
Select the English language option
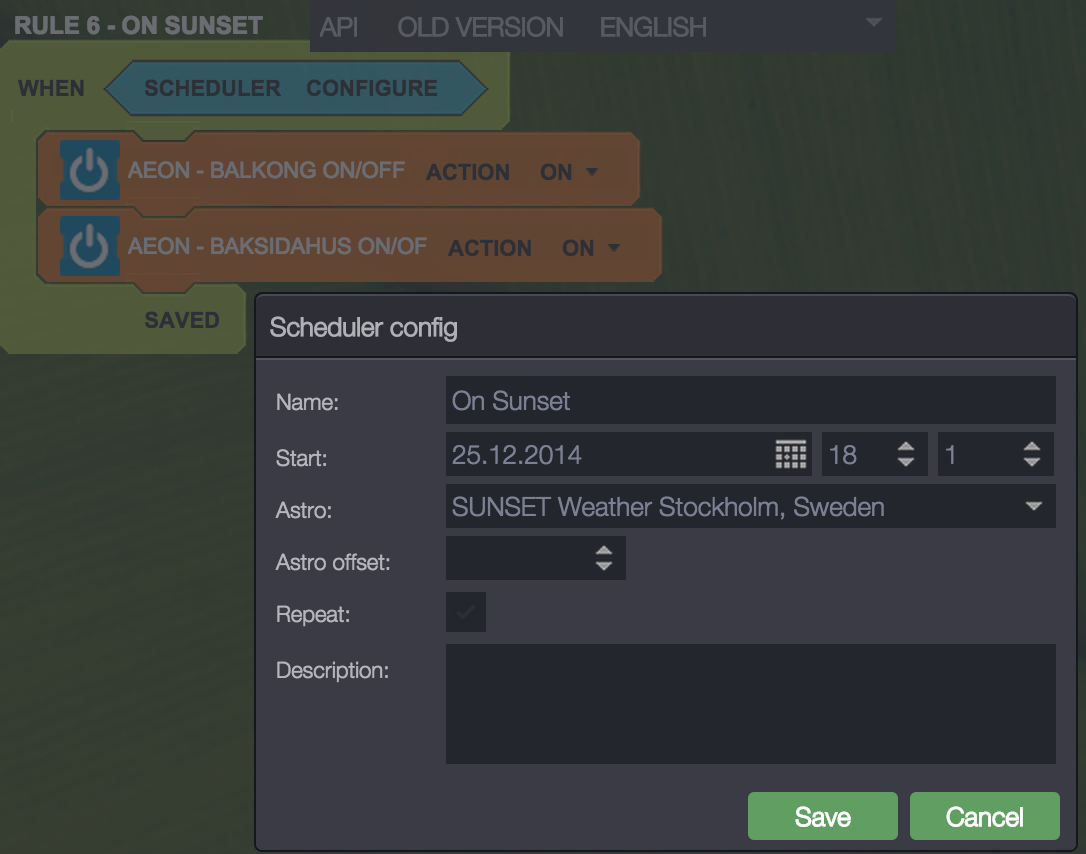(653, 27)
